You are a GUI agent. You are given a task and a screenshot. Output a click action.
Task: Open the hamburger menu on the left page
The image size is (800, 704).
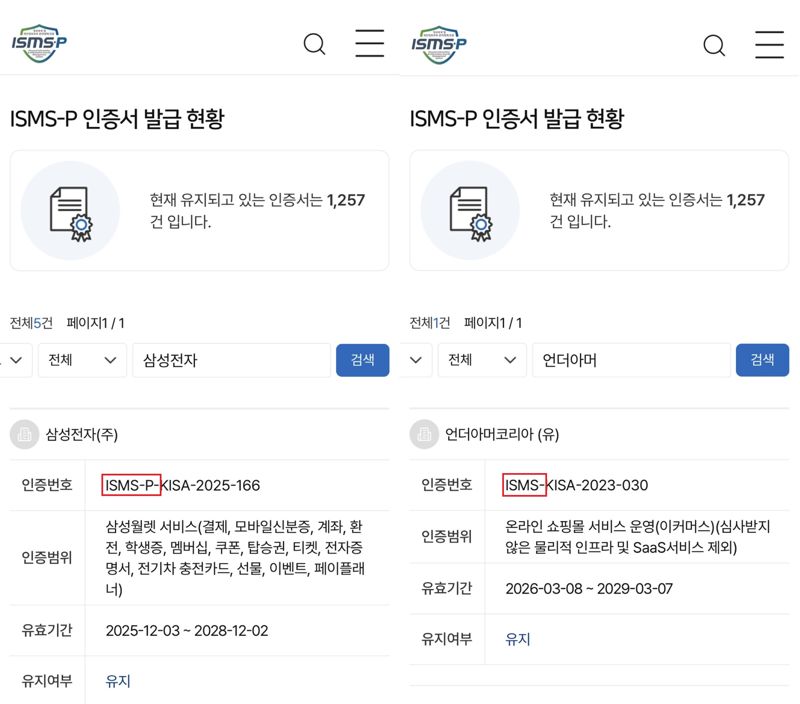pyautogui.click(x=369, y=44)
